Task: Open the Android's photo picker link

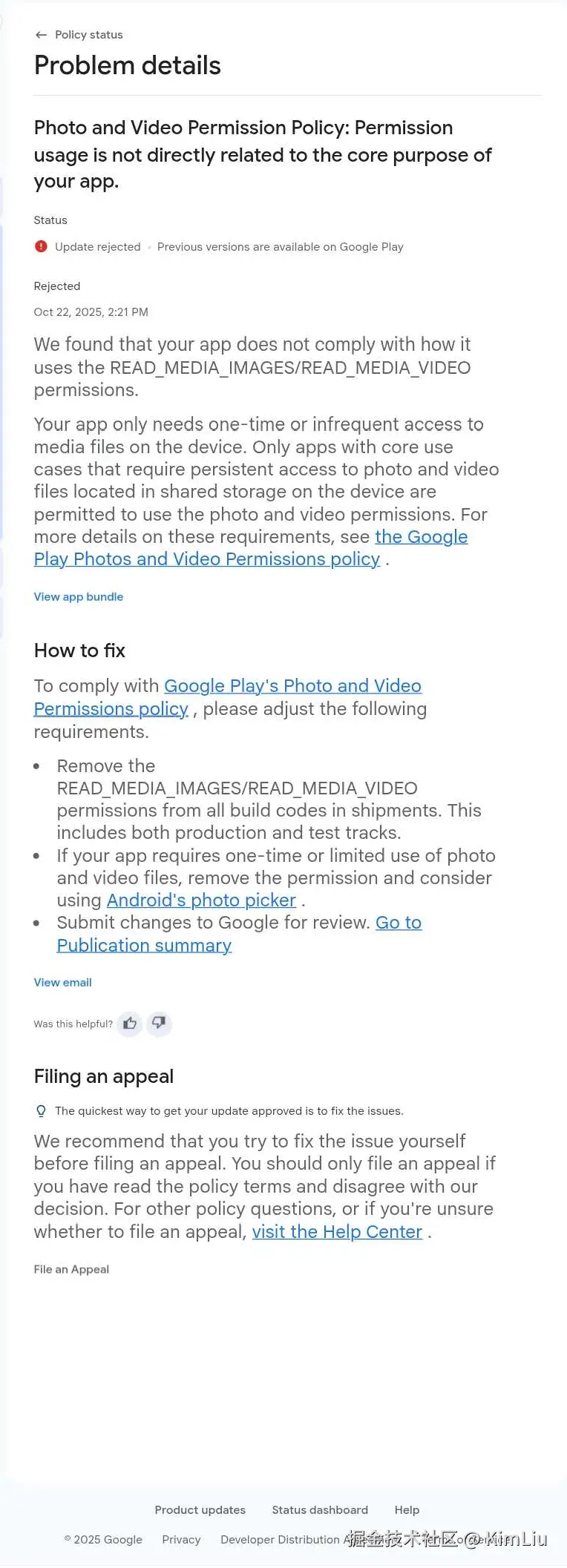Action: tap(201, 900)
